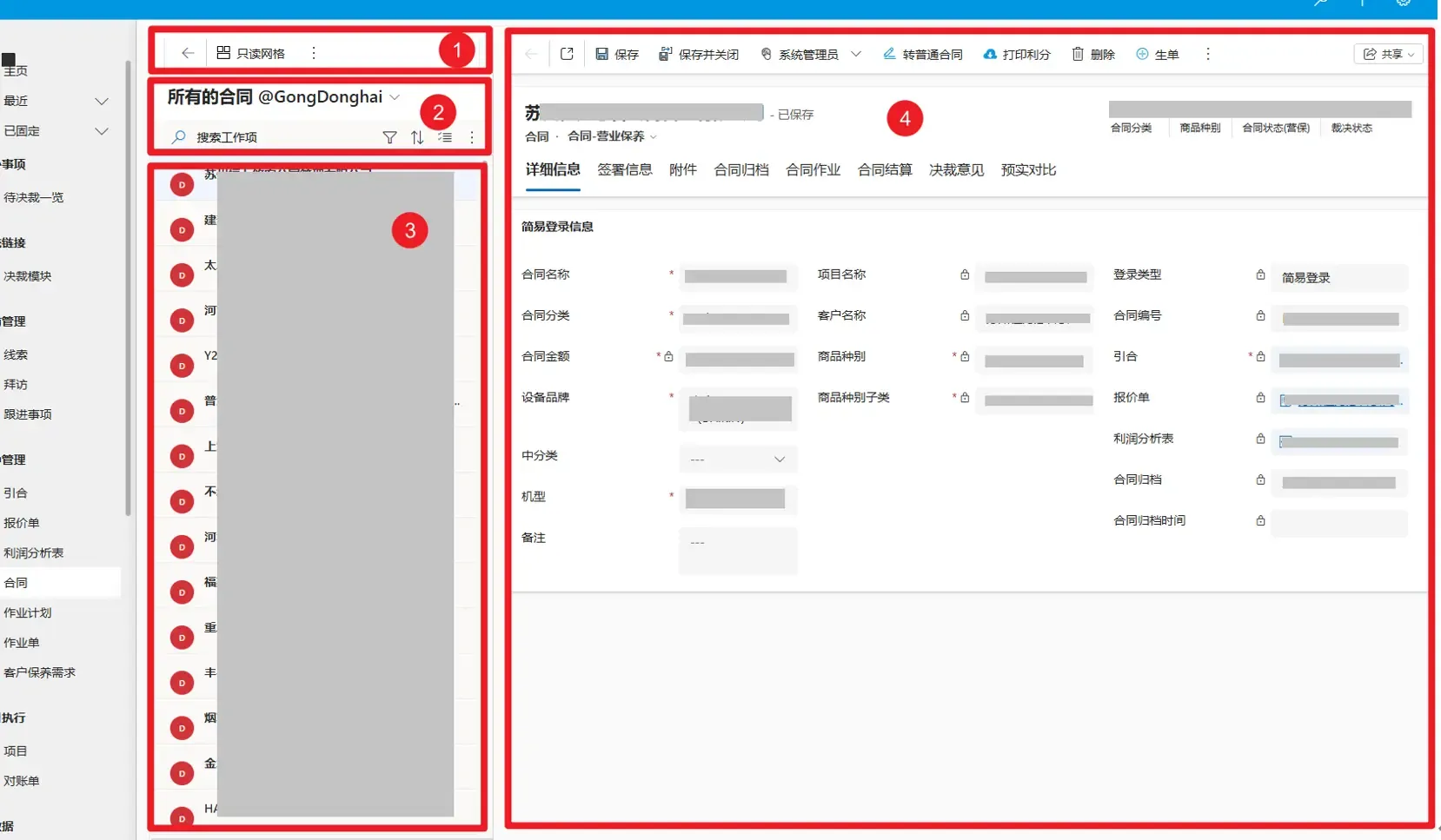
Task: Switch to the 签署信息 tab
Action: pyautogui.click(x=624, y=169)
